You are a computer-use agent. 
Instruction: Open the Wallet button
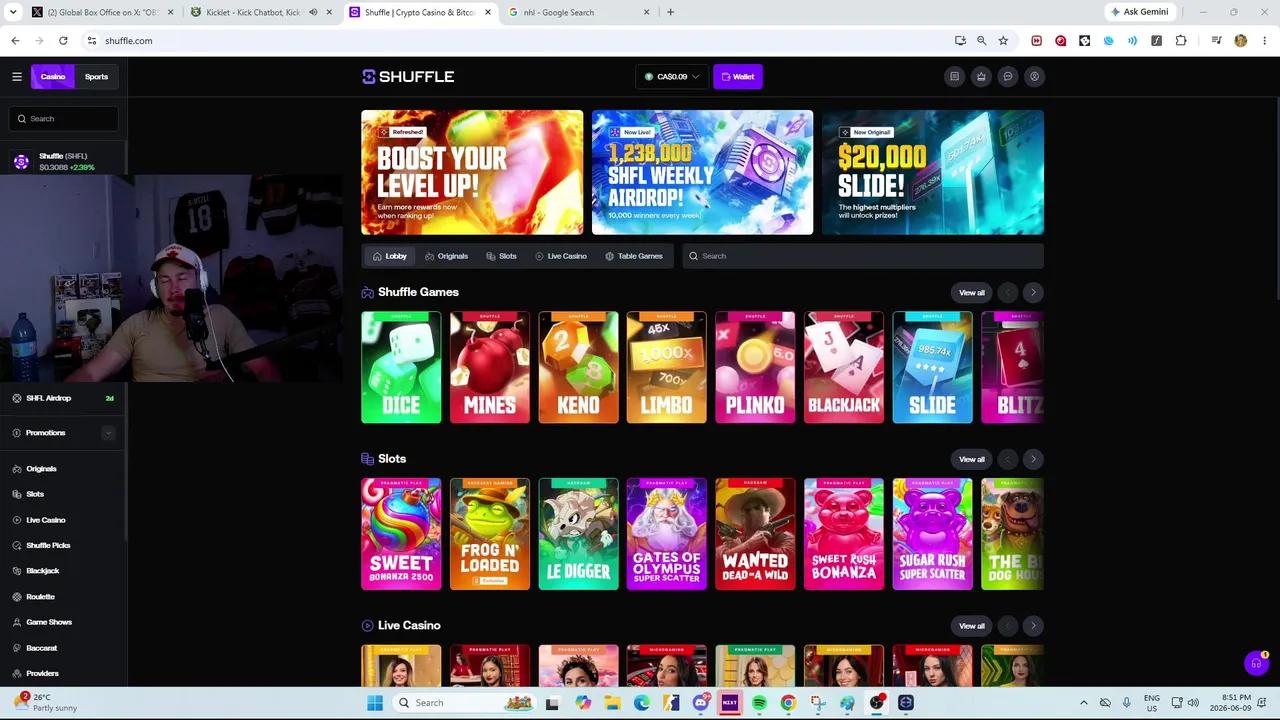tap(738, 76)
